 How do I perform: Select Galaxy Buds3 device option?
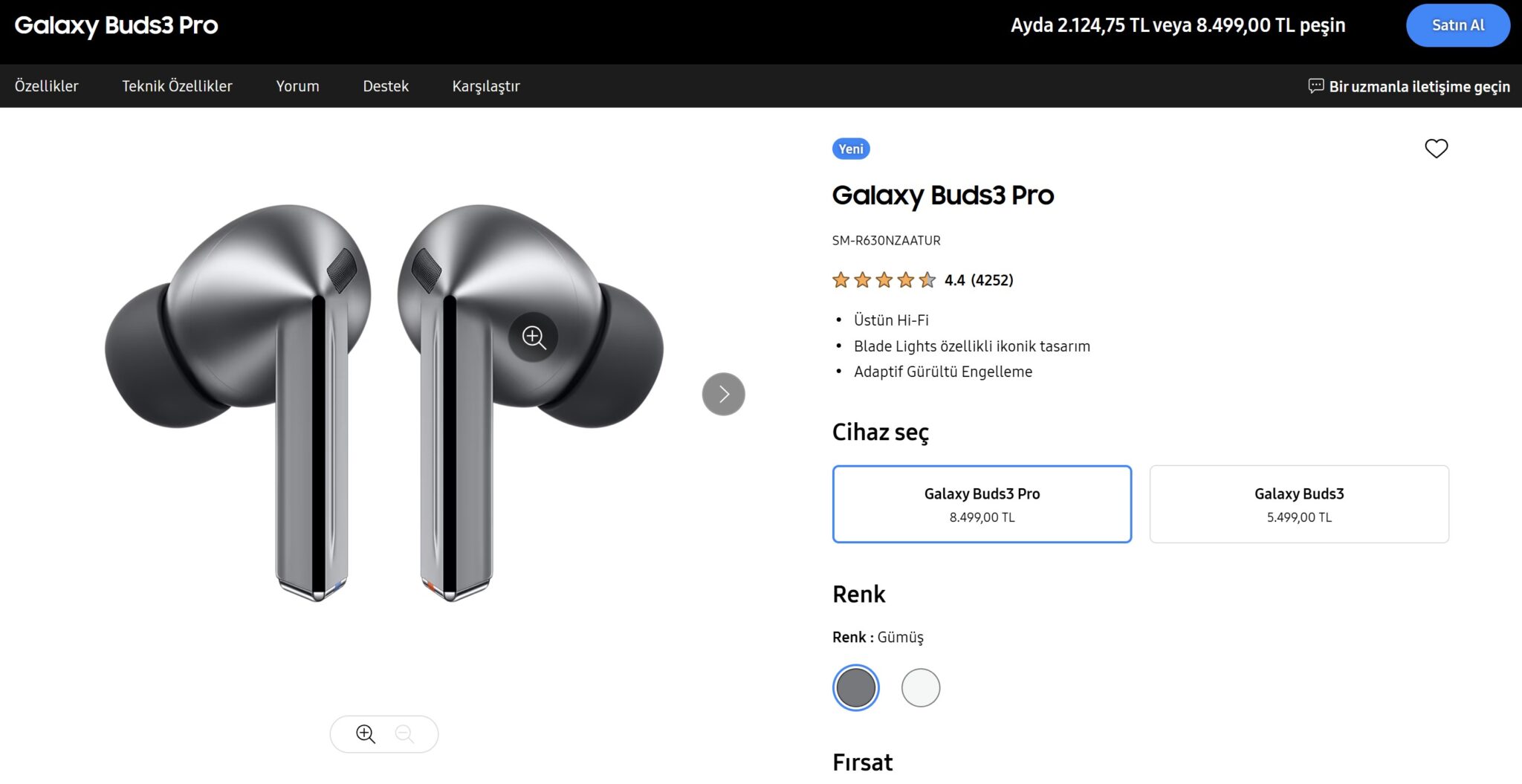pyautogui.click(x=1298, y=504)
